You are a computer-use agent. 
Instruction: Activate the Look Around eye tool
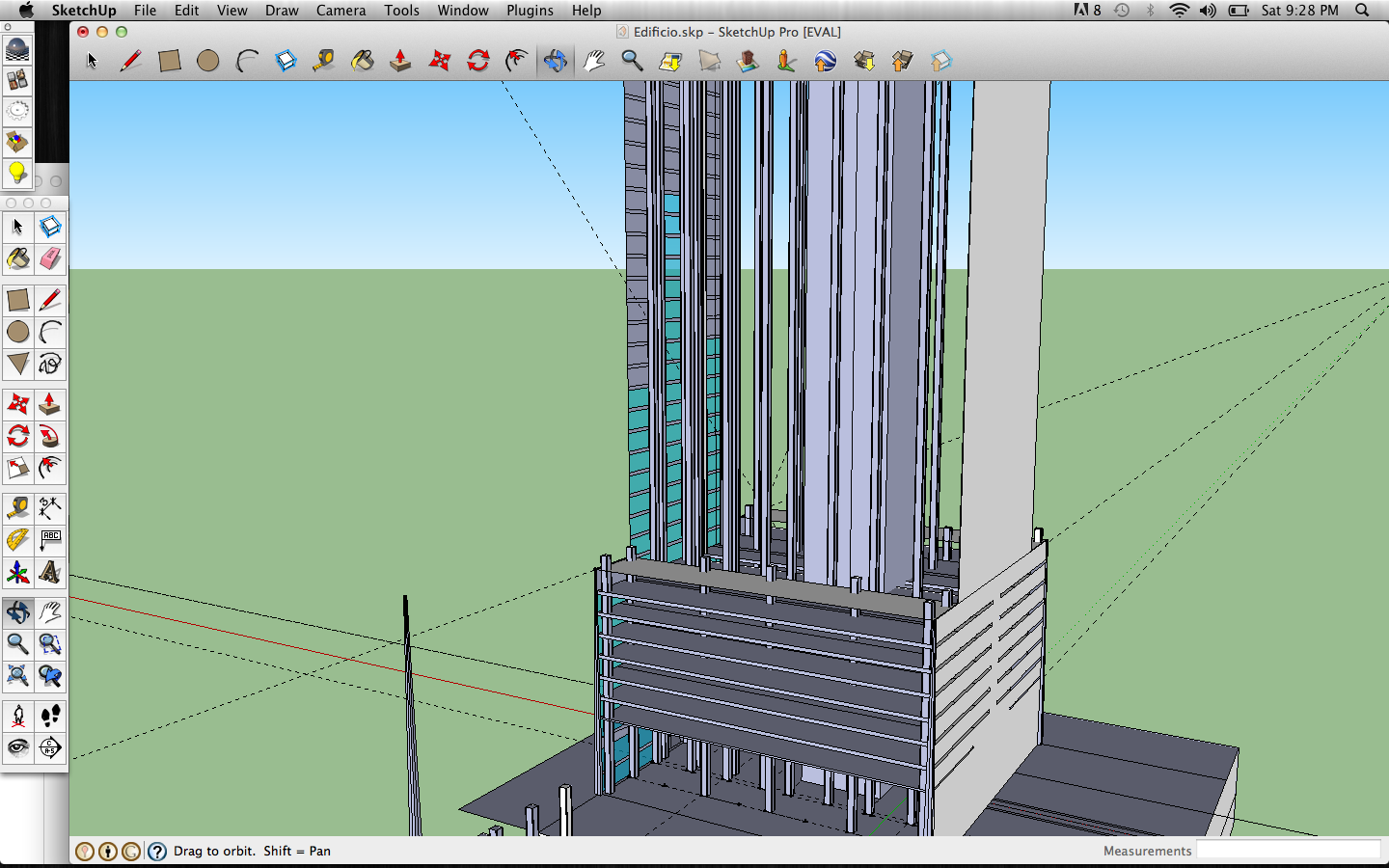click(17, 747)
